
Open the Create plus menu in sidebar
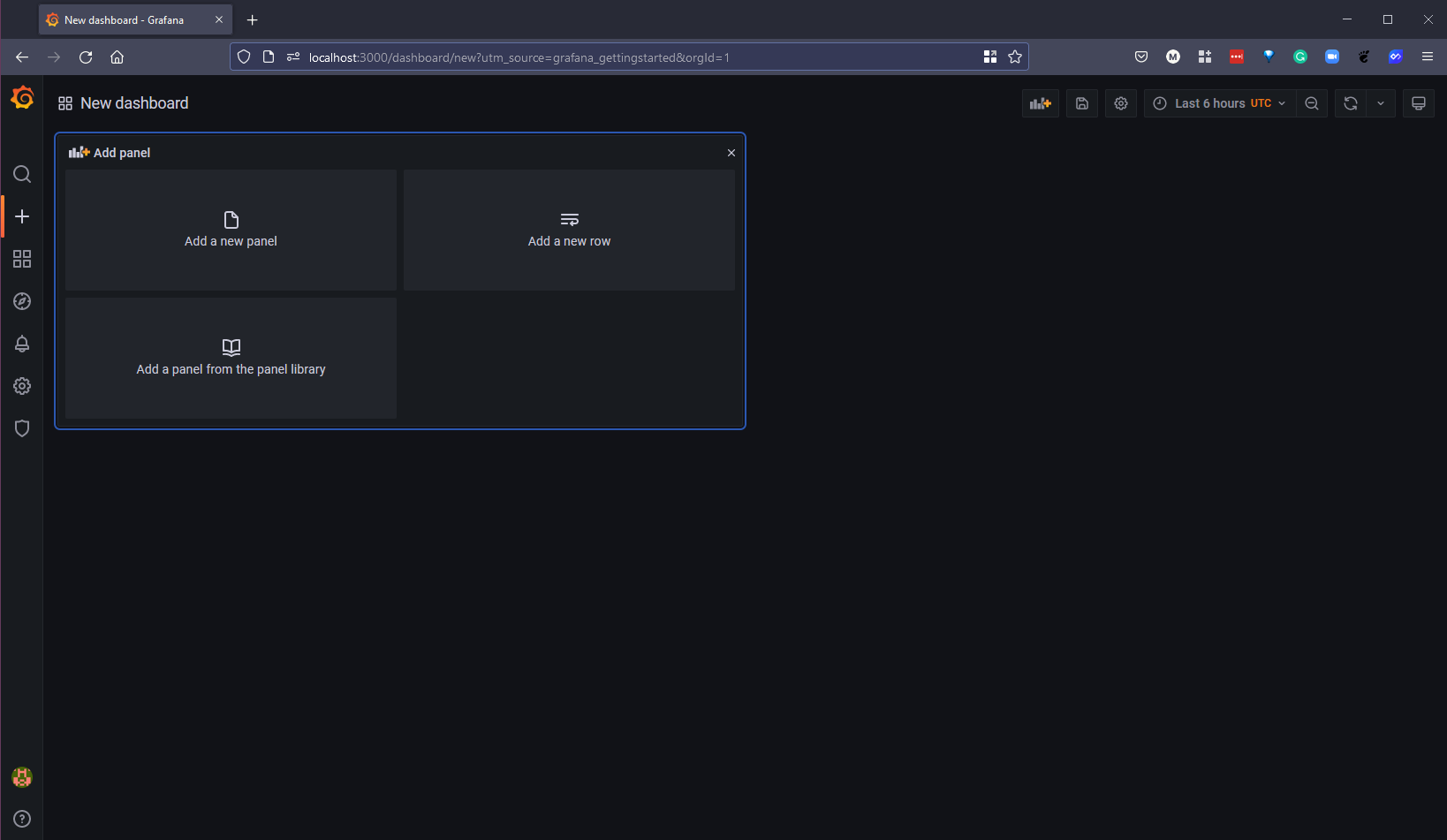click(x=22, y=216)
